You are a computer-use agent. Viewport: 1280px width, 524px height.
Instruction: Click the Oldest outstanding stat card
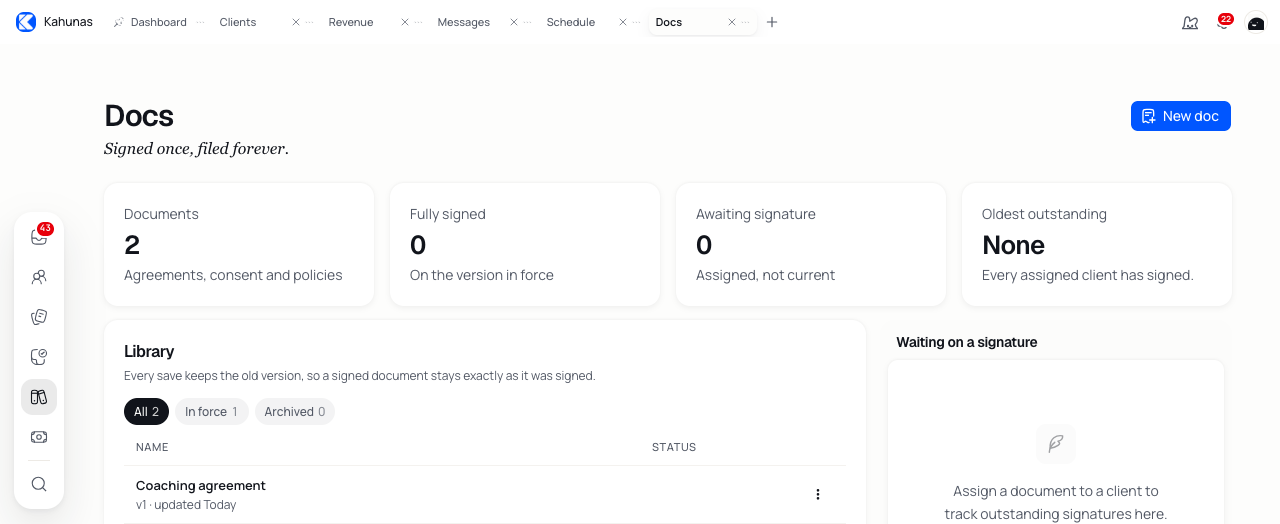click(1097, 244)
